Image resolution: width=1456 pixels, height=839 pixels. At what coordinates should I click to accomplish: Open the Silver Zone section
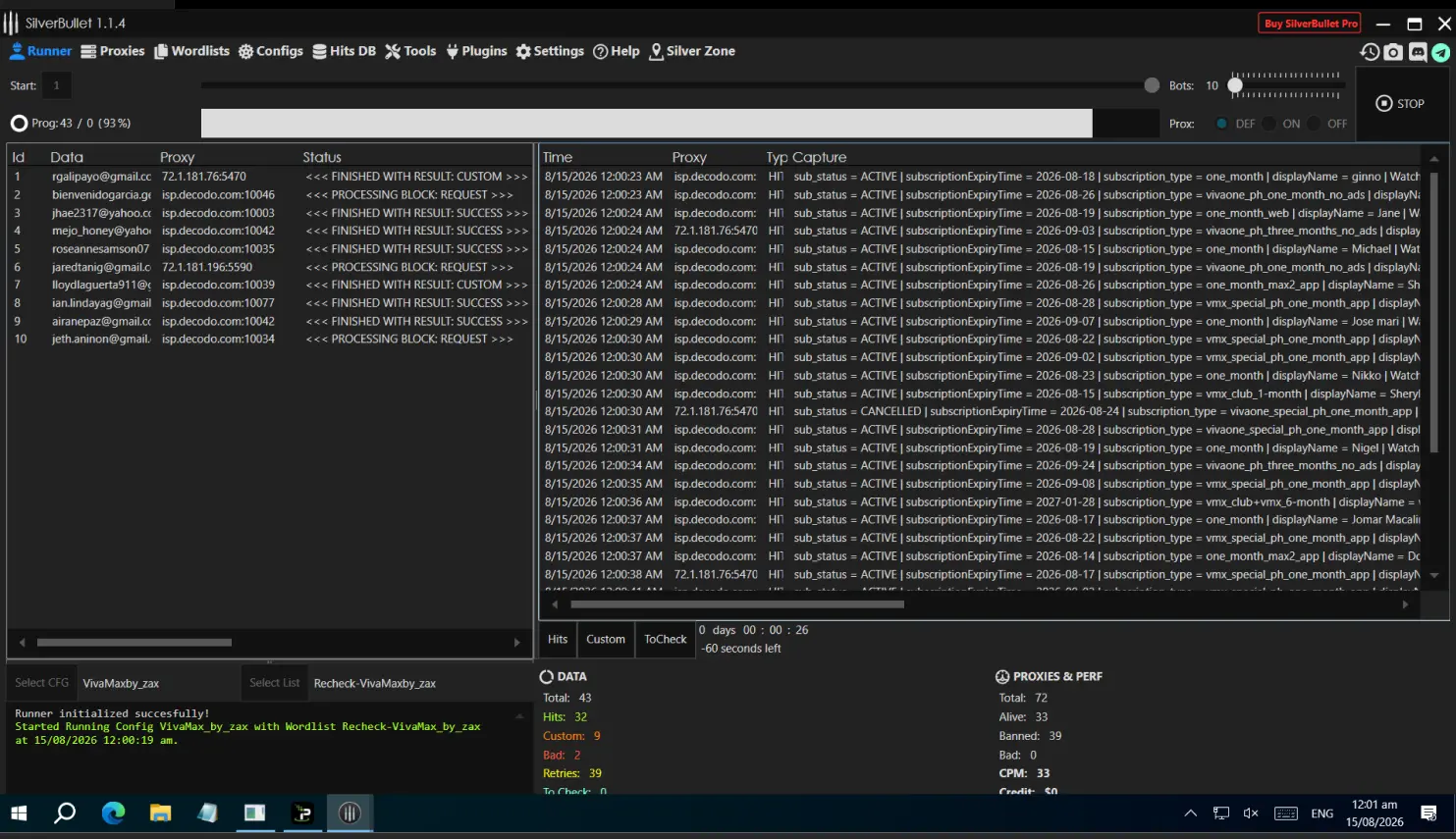click(x=692, y=51)
